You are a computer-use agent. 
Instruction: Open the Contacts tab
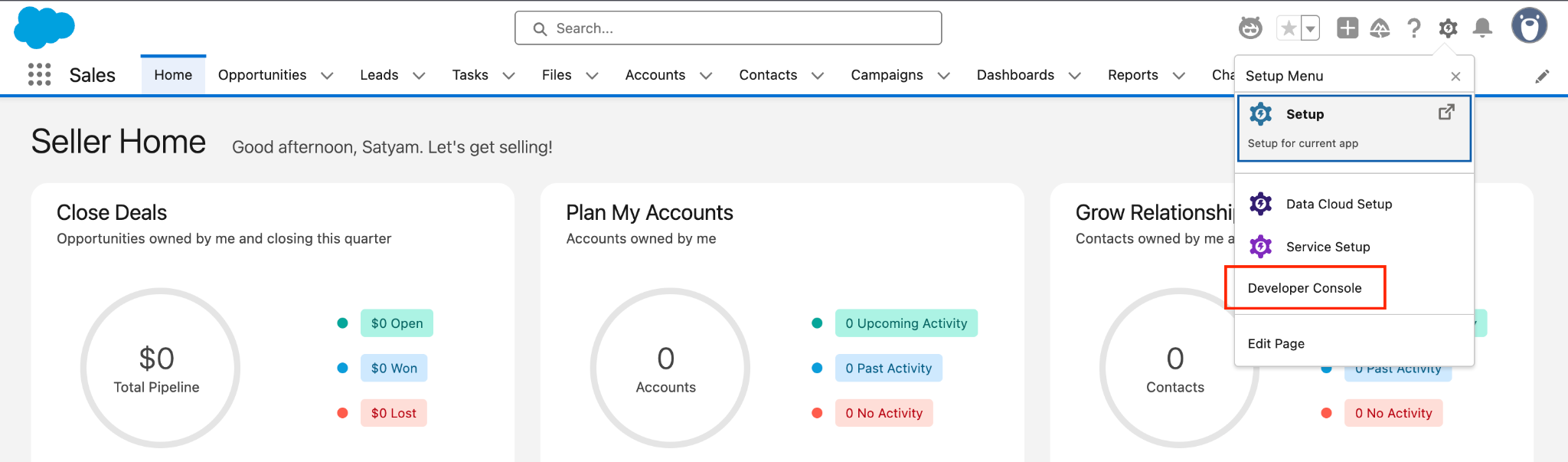point(768,75)
